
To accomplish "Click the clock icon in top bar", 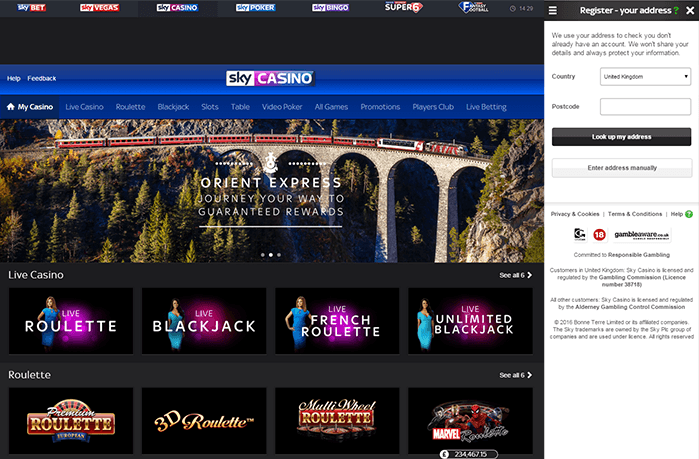I will pos(513,8).
